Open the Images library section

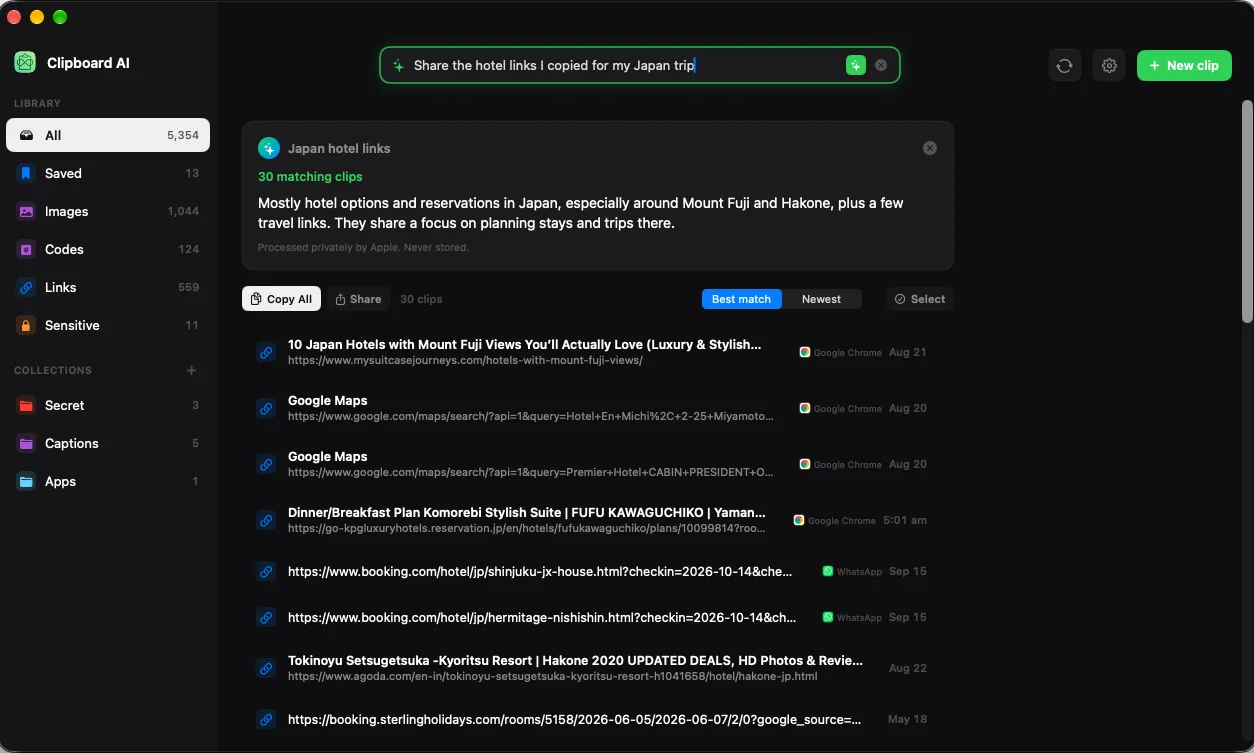(x=108, y=211)
